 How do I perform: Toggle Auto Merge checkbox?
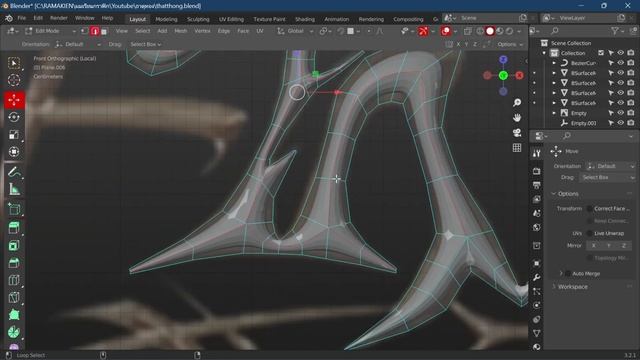click(568, 273)
